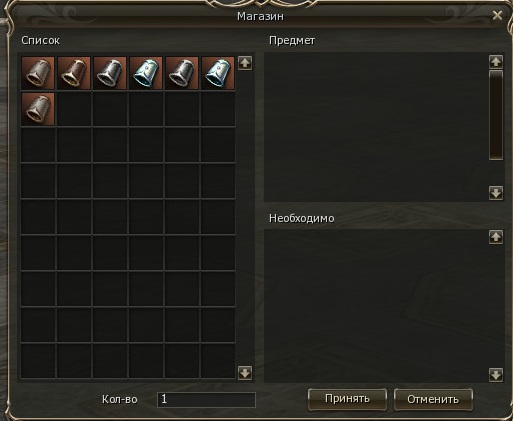Screen dimensions: 513x421
Task: Cancel with the Отменить button
Action: [x=433, y=399]
